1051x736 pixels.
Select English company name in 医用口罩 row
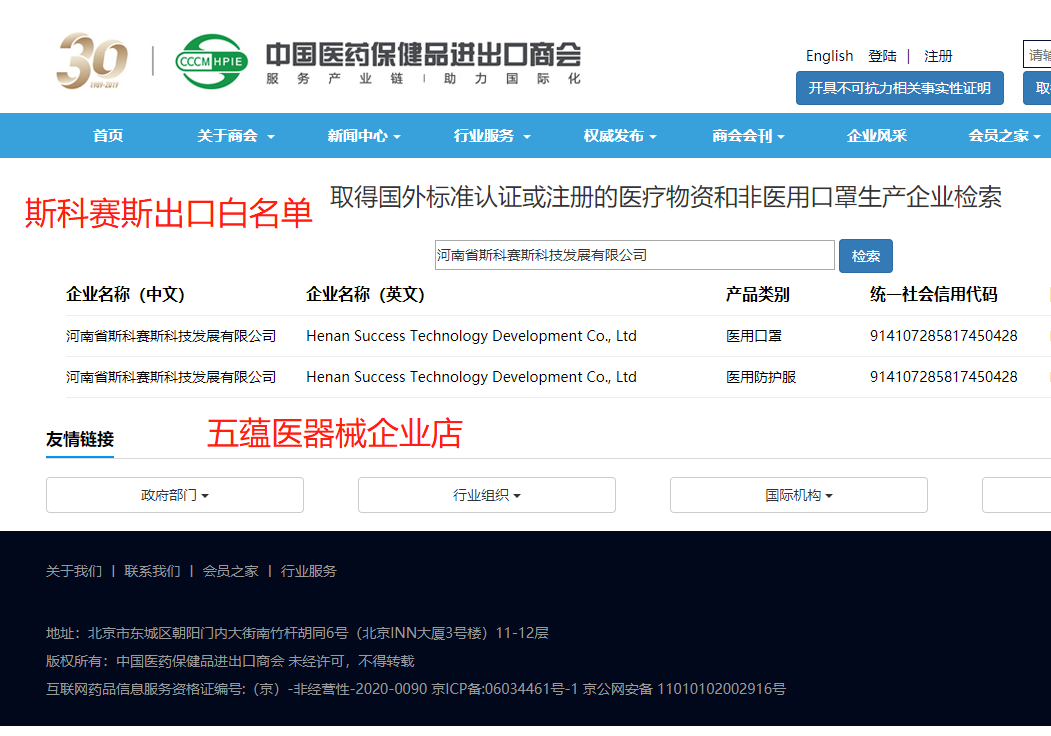(471, 336)
